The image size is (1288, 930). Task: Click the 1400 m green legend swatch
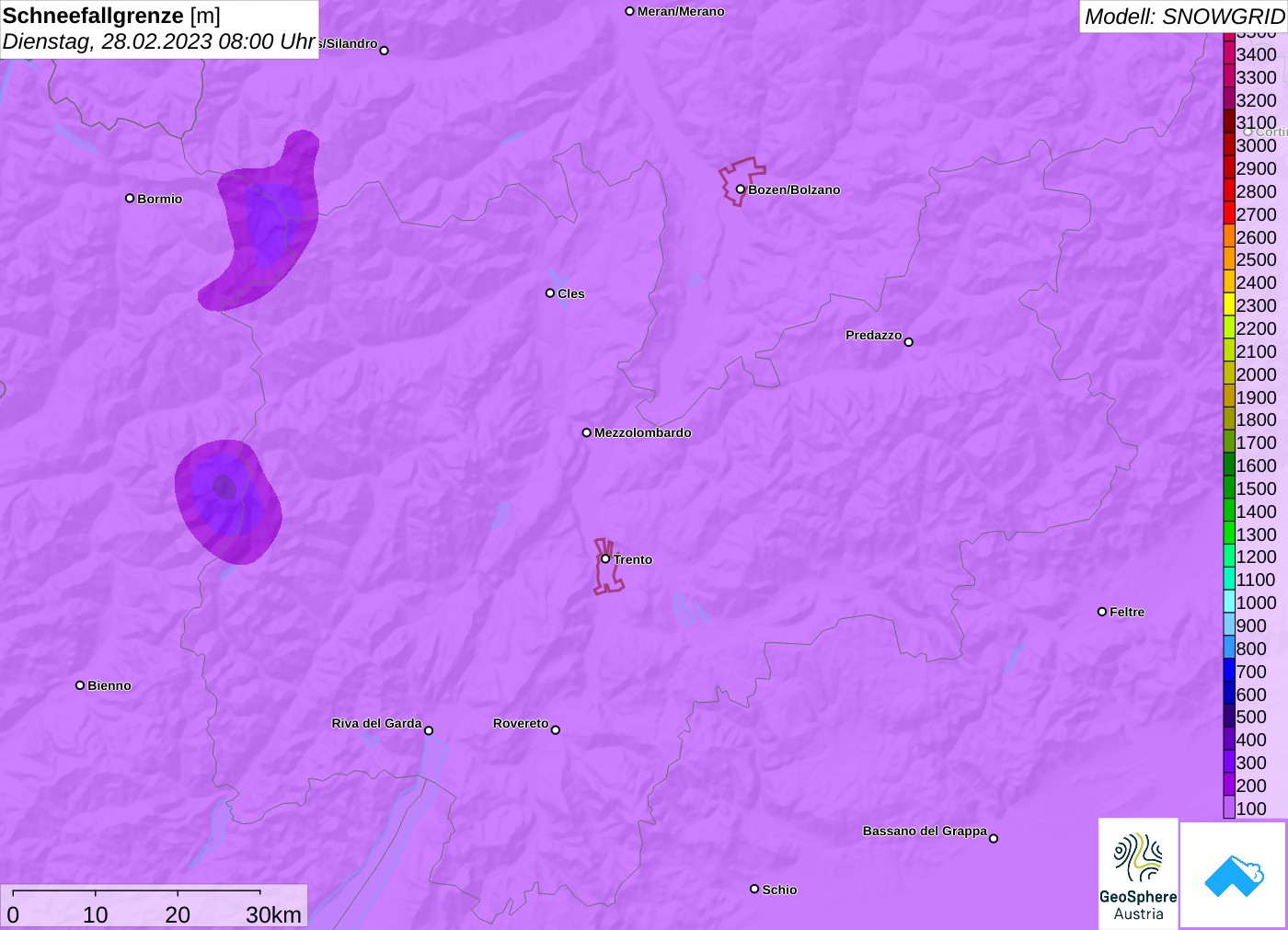[x=1229, y=511]
